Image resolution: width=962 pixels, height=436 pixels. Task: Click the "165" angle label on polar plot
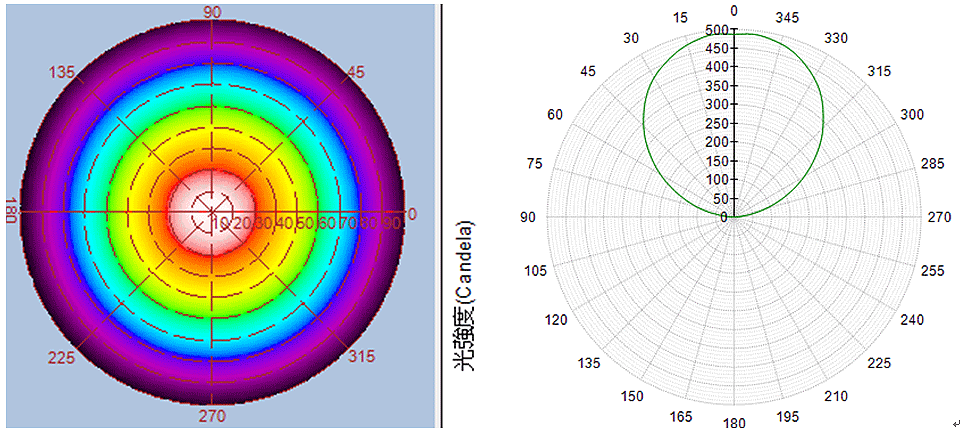tap(680, 416)
